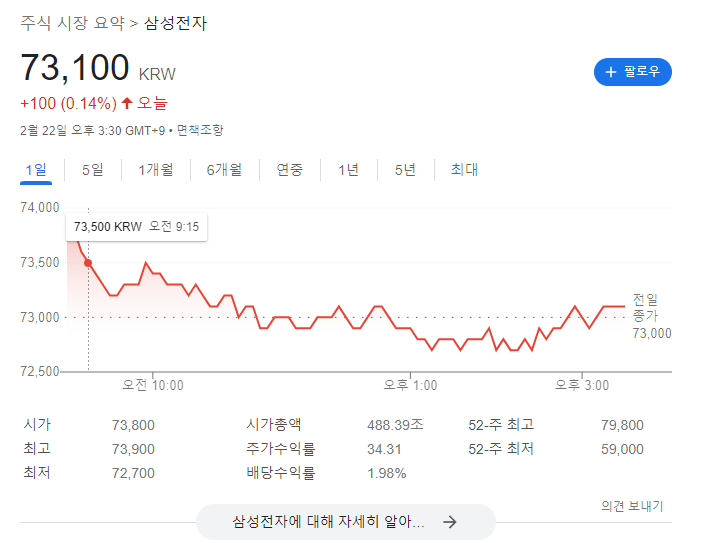Viewport: 702px width, 543px height.
Task: Open the 최대 maximum range tab
Action: point(464,170)
